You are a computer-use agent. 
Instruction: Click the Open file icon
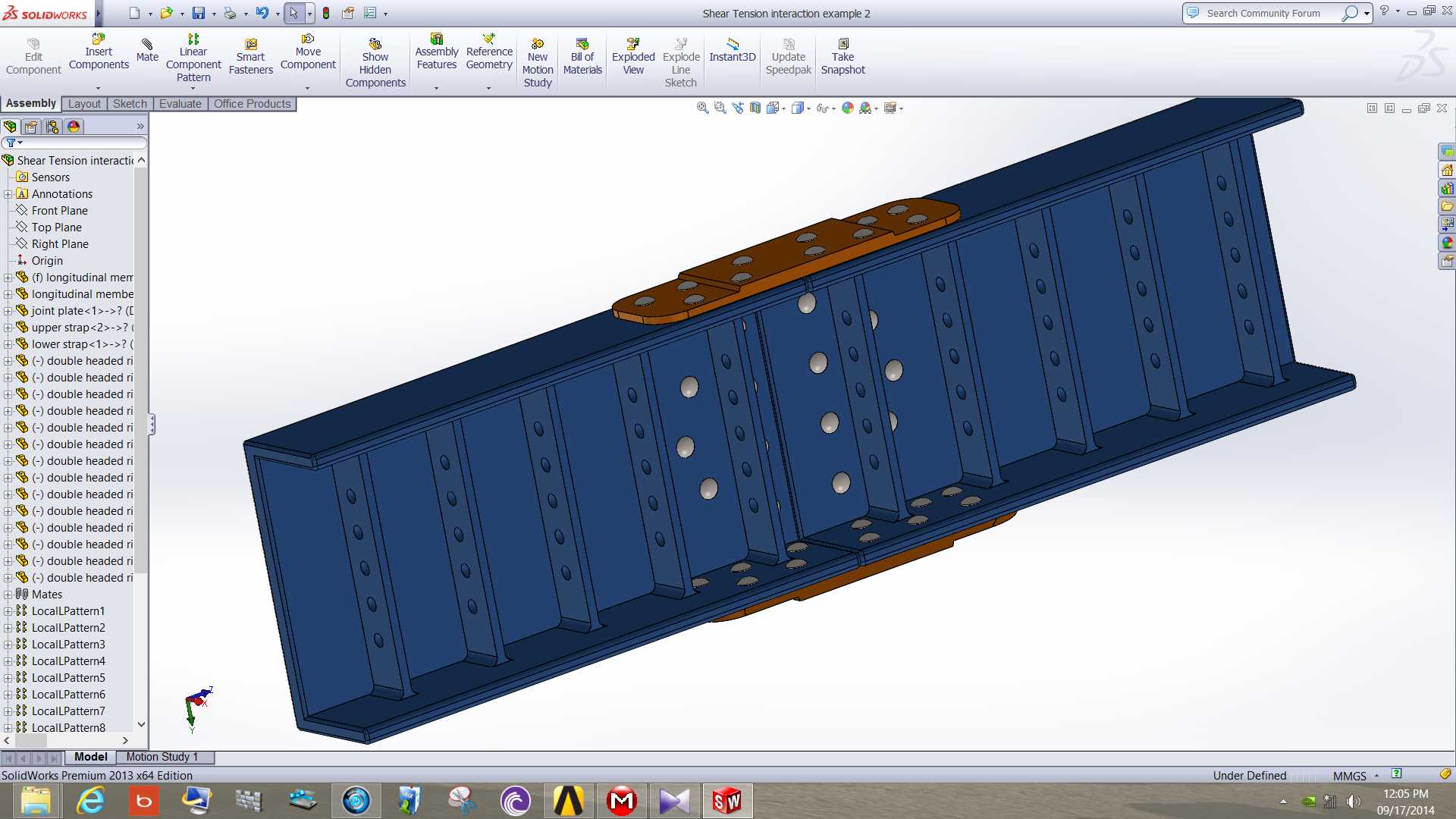pos(166,13)
